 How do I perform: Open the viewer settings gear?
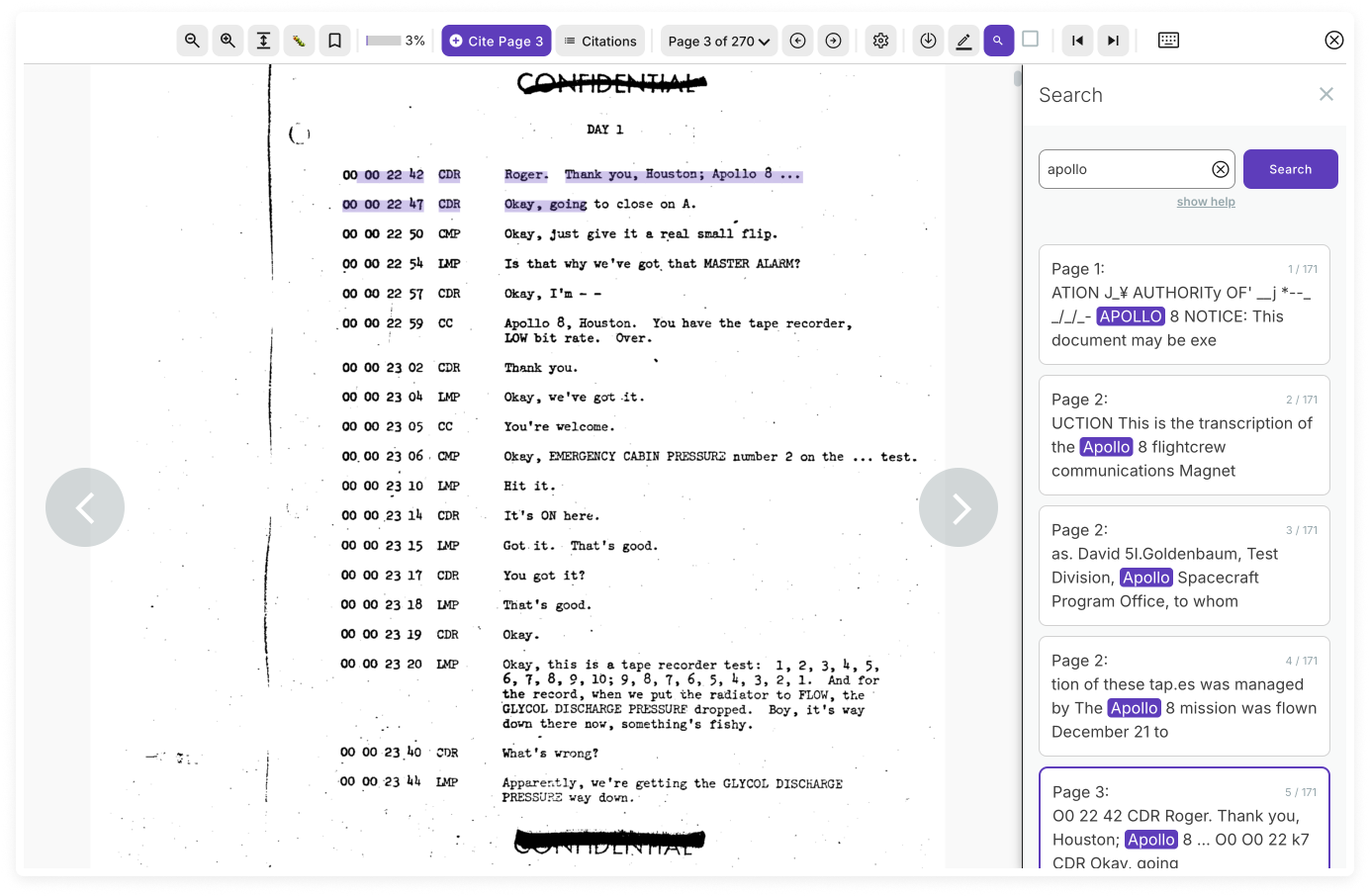coord(880,41)
